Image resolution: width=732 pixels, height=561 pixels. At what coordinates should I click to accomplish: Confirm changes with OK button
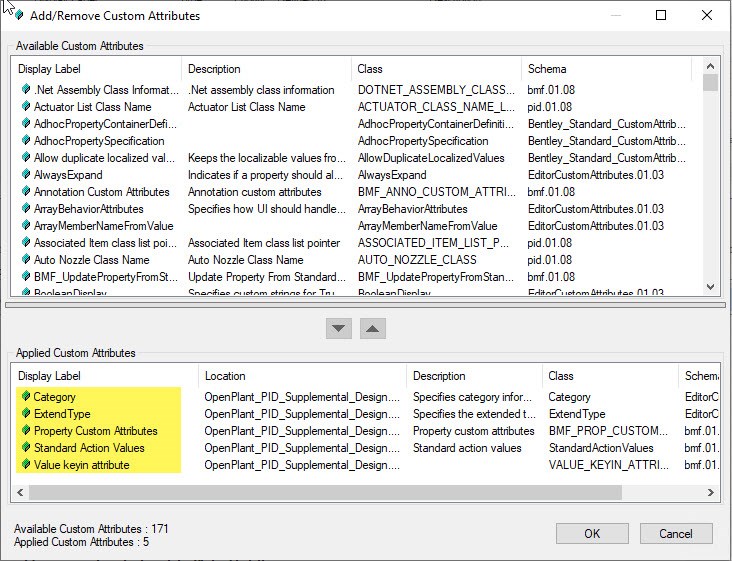click(x=592, y=533)
